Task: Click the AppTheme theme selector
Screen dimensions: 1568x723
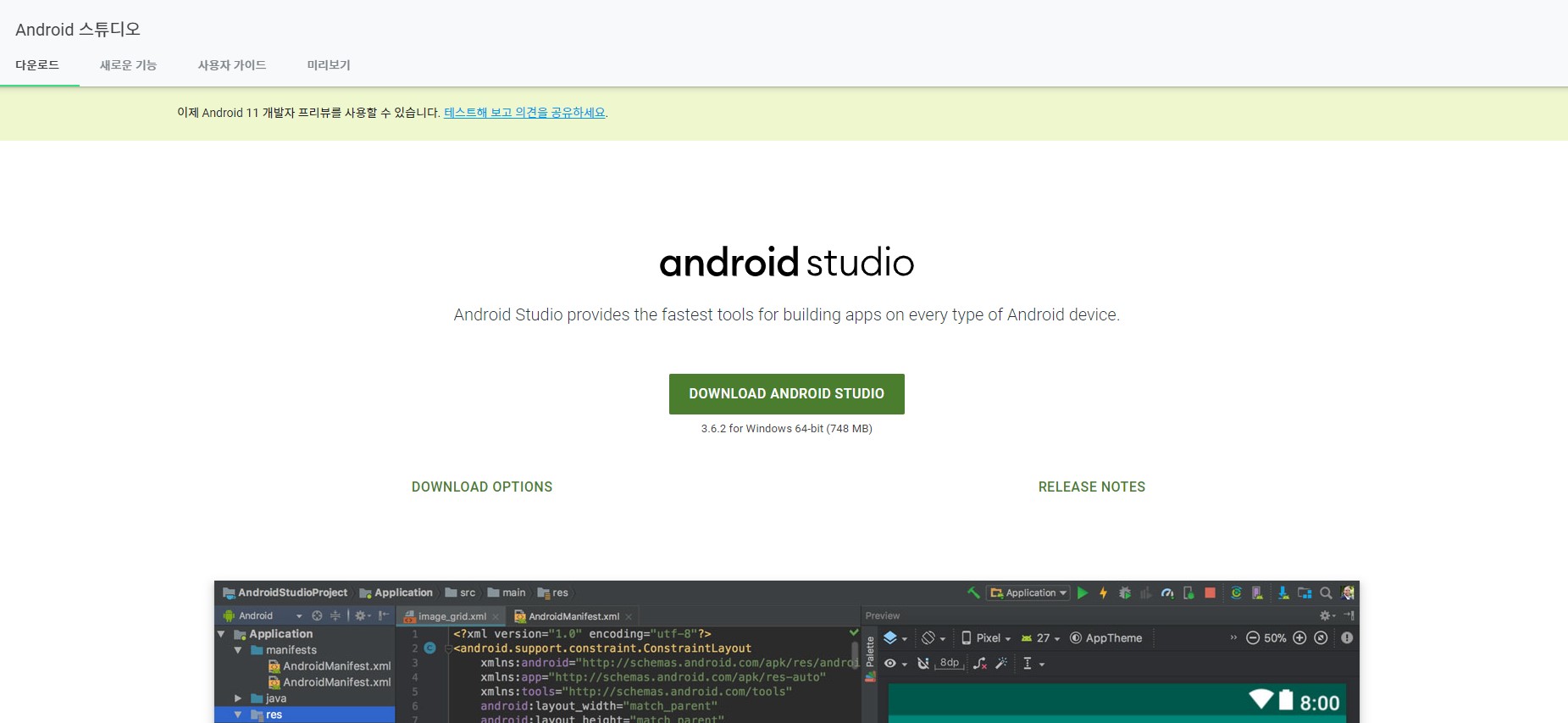Action: point(1106,637)
